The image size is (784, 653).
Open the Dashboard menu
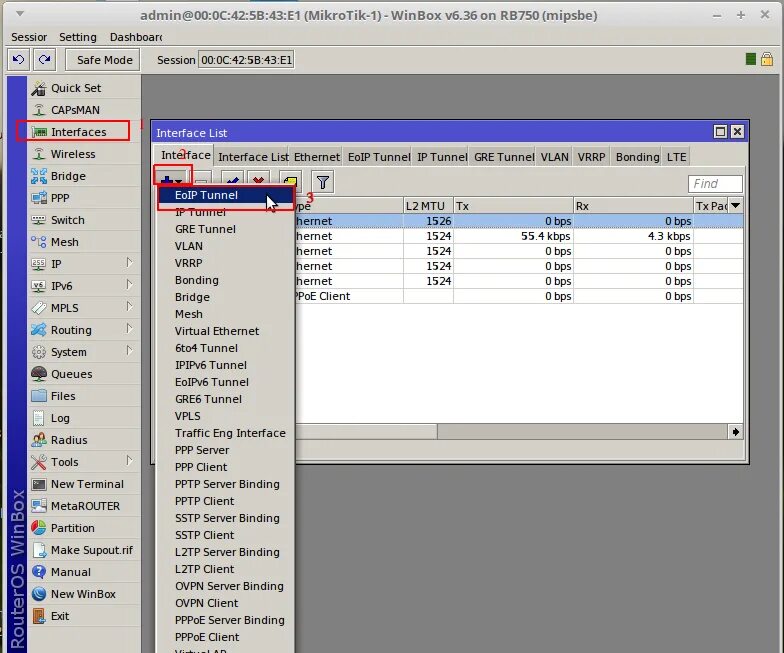[136, 37]
